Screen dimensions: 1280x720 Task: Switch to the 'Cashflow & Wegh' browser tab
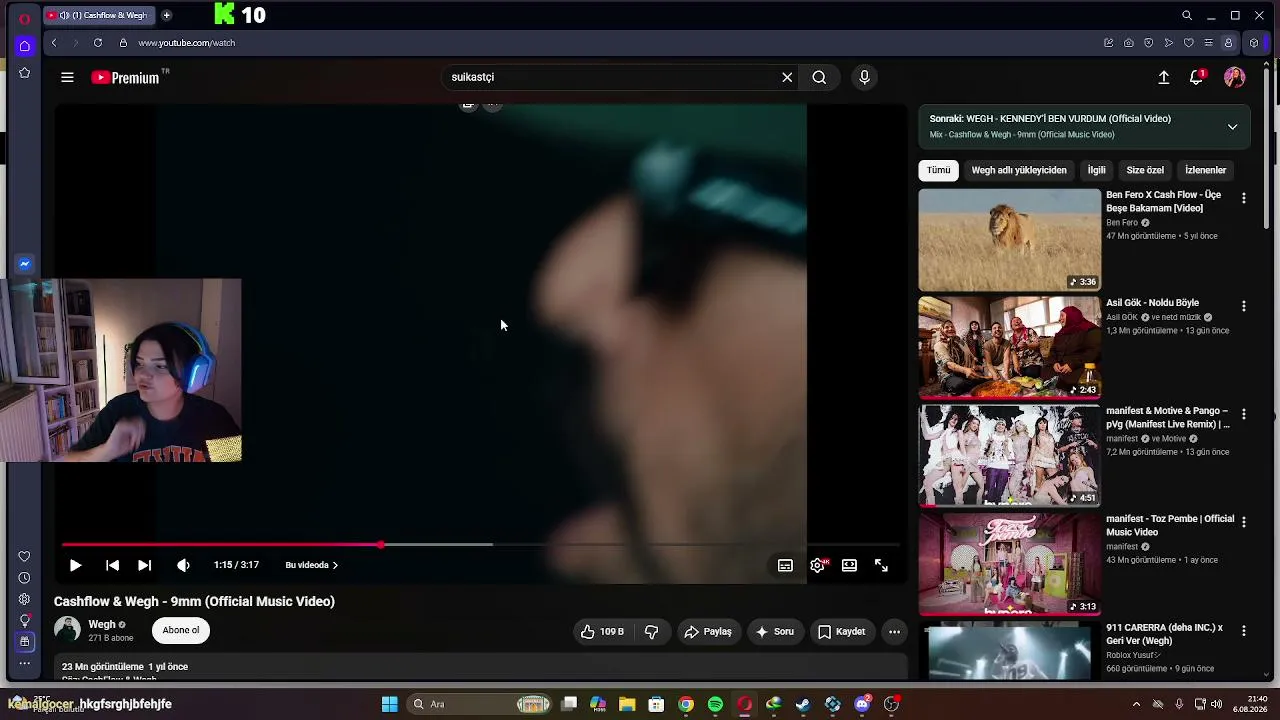point(100,15)
